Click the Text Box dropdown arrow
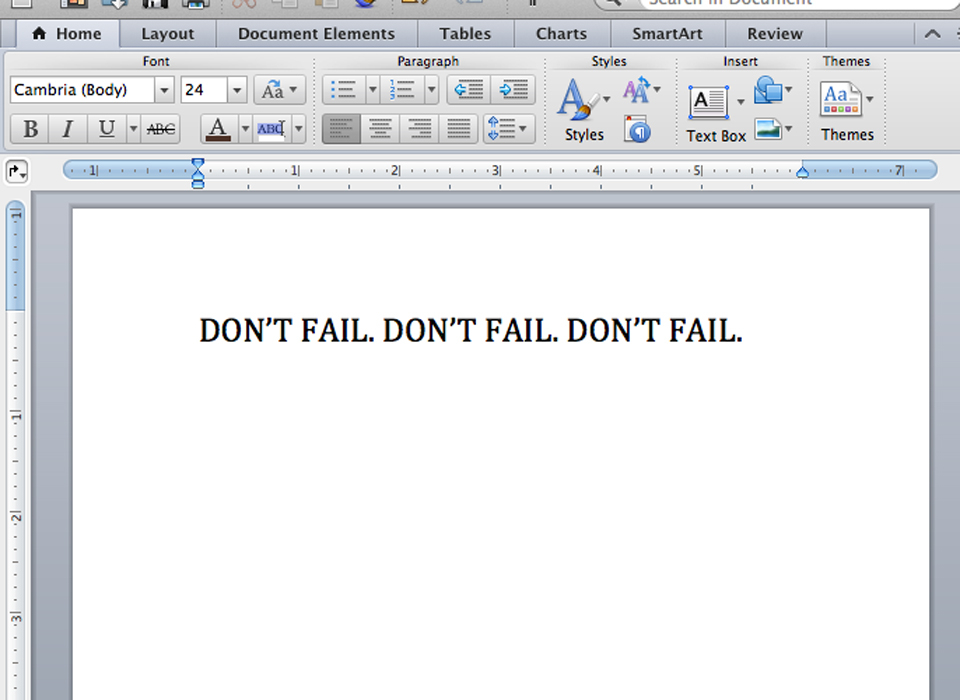960x700 pixels. click(740, 102)
